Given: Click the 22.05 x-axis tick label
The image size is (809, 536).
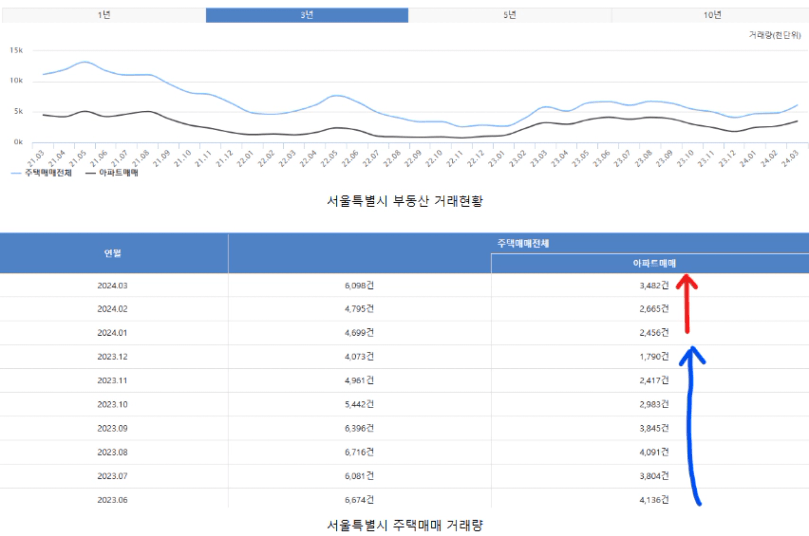Looking at the screenshot, I should pos(329,158).
